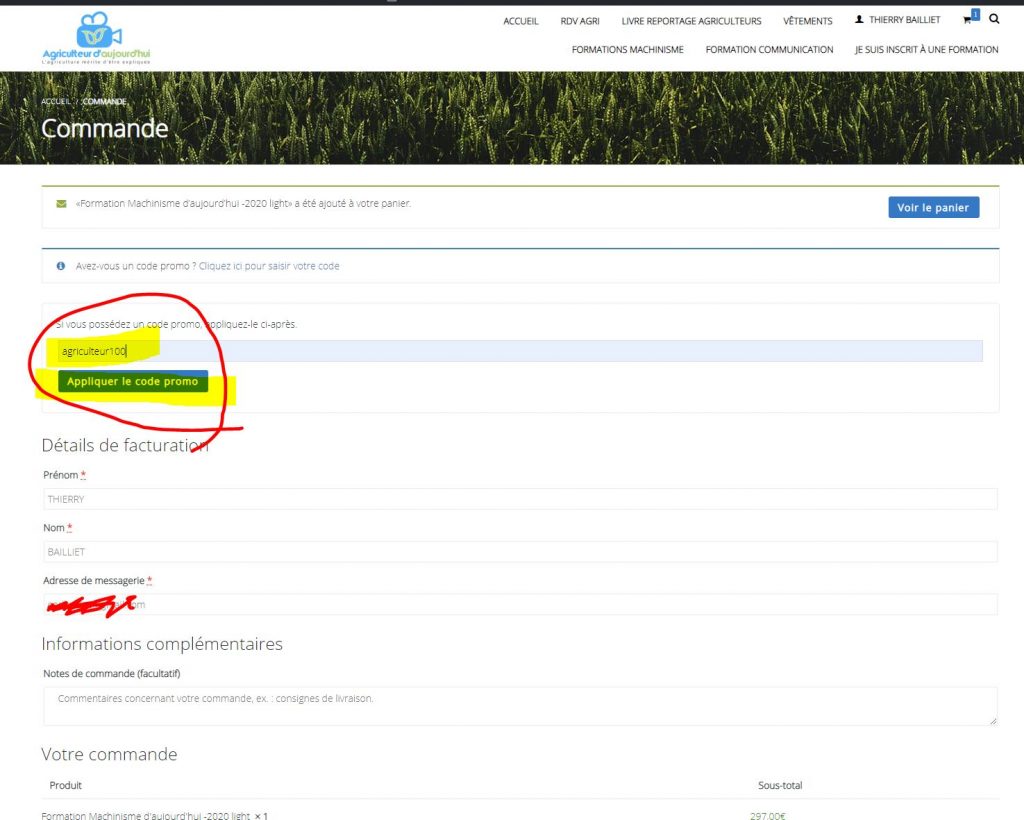The image size is (1024, 820).
Task: Focus the Nom input field
Action: [x=520, y=552]
